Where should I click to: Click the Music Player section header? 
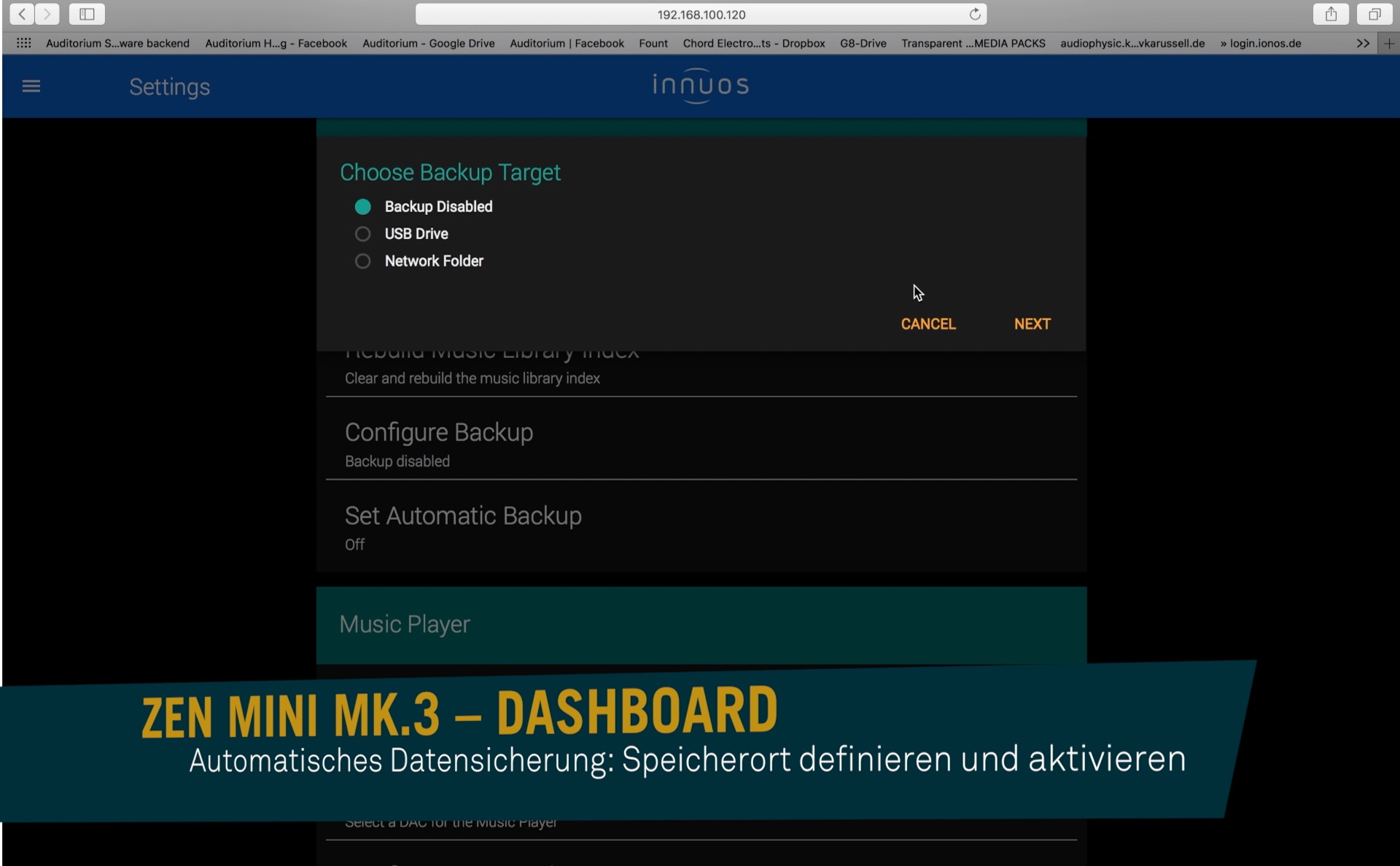click(701, 625)
